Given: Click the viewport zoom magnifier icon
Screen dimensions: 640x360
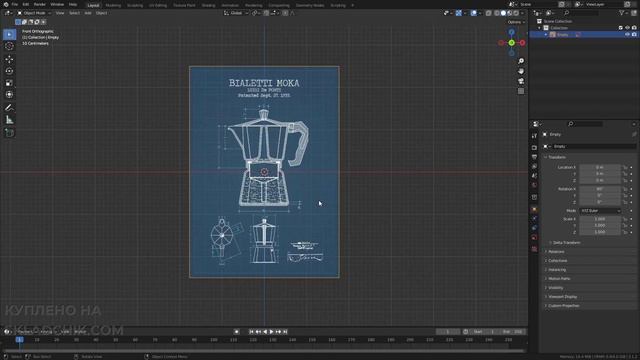Looking at the screenshot, I should (521, 61).
